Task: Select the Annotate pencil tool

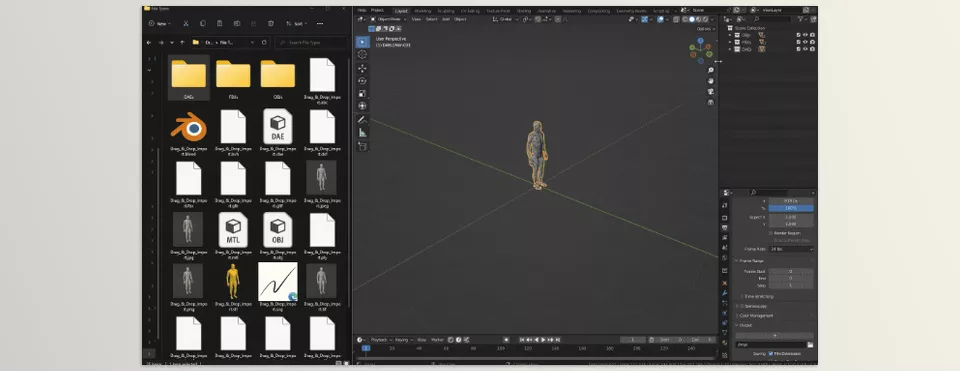Action: pyautogui.click(x=362, y=120)
